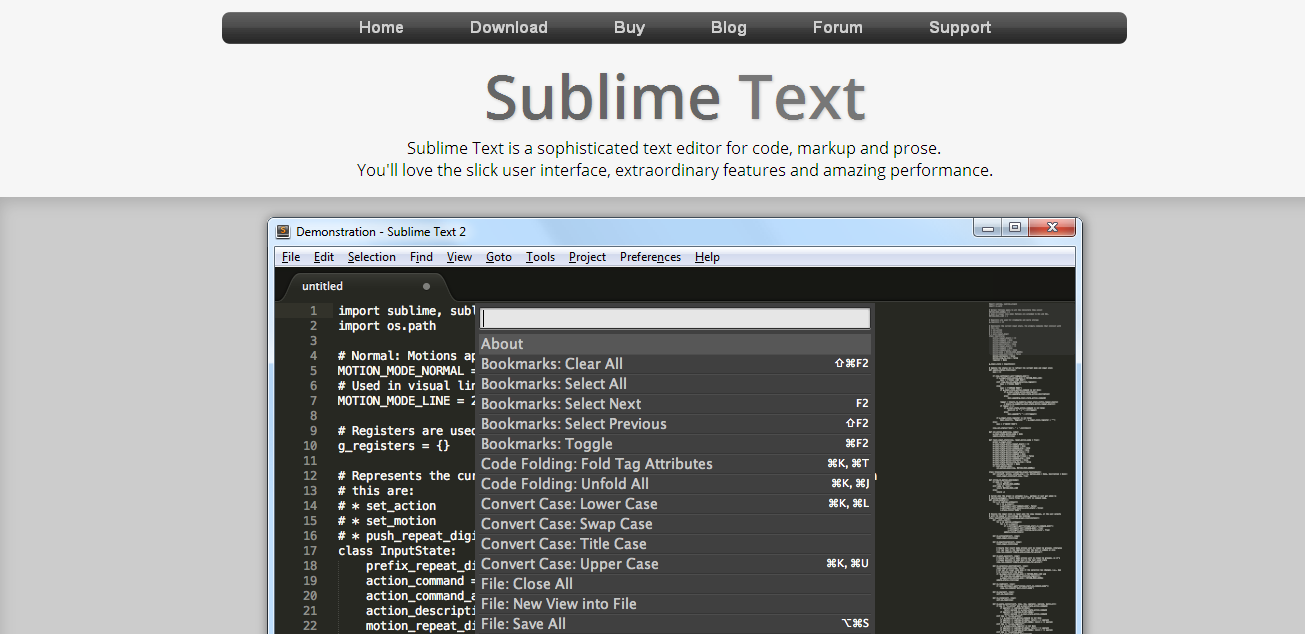Go to the Support page
Viewport: 1305px width, 634px height.
960,28
